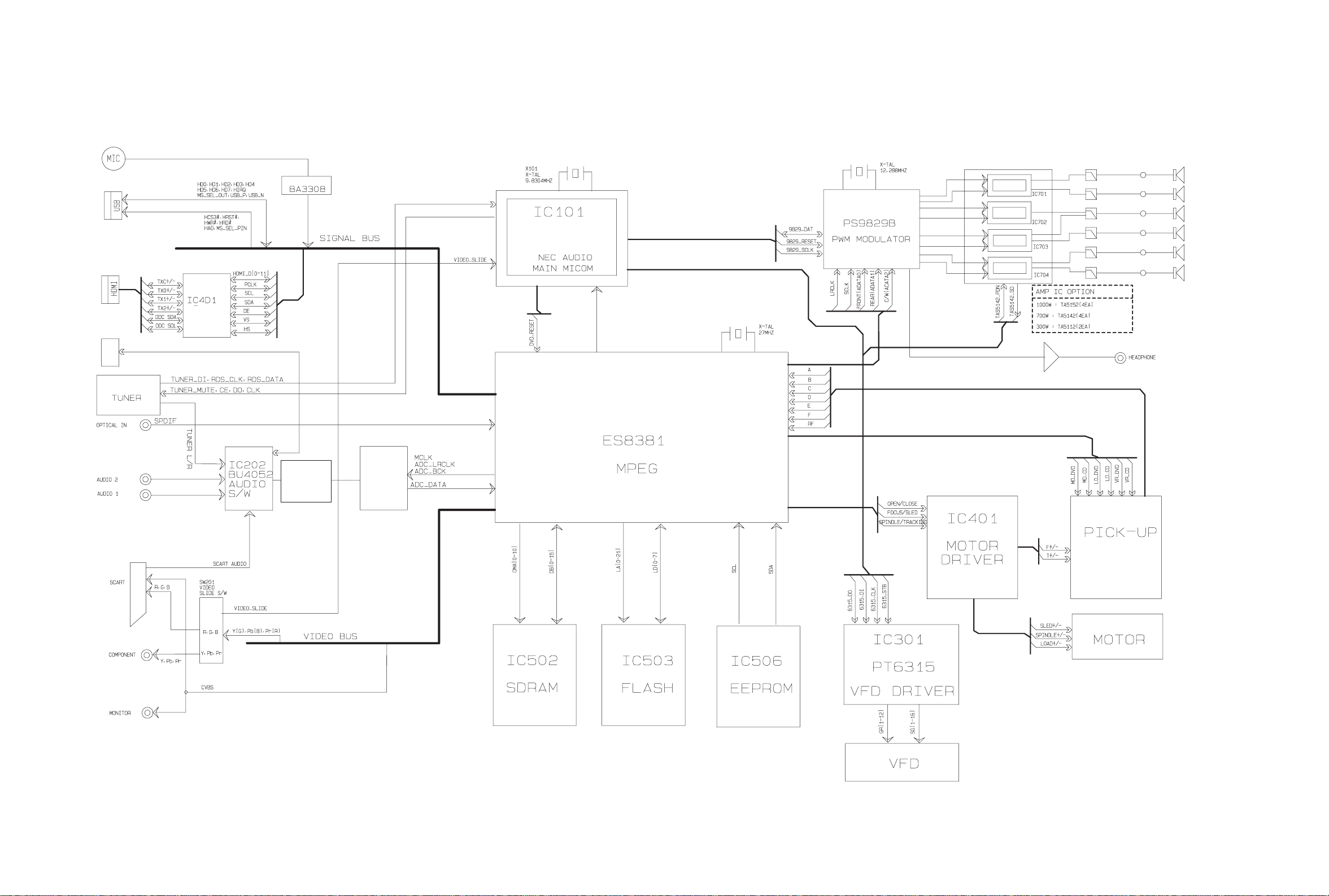Screen dimensions: 1329x896
Task: Select the IC704 amplifier block
Action: [x=1009, y=268]
